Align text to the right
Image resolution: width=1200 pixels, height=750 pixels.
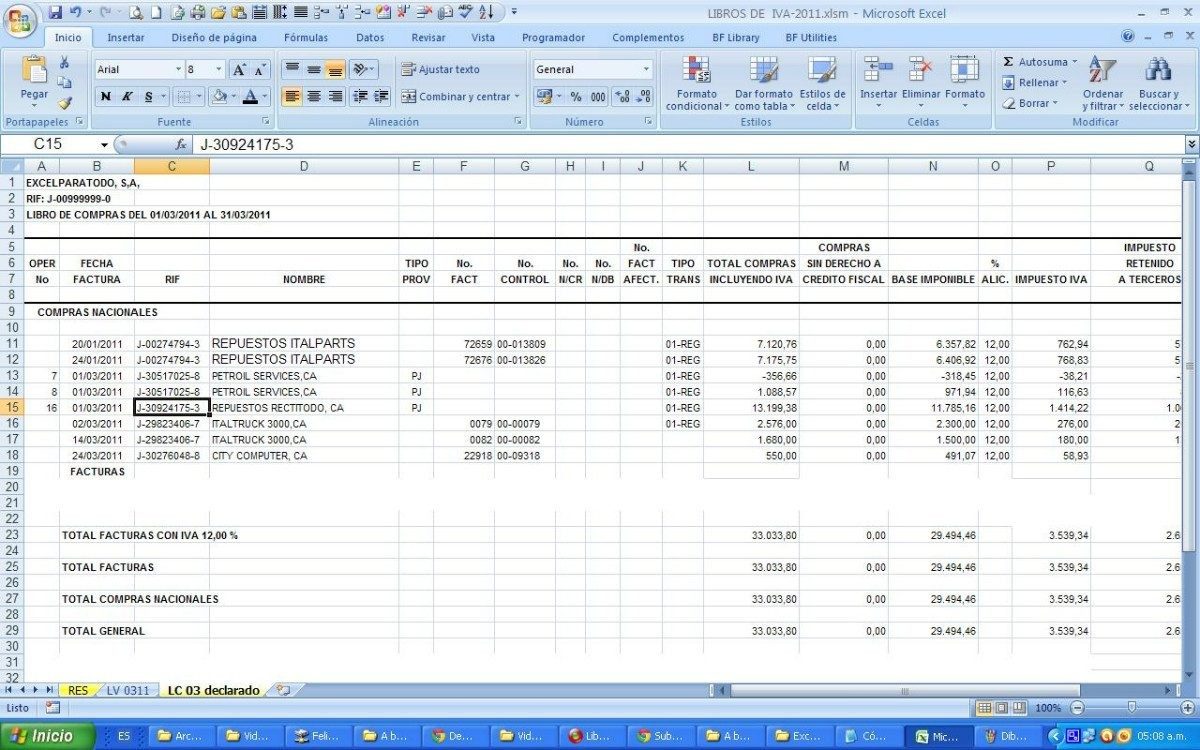[335, 97]
